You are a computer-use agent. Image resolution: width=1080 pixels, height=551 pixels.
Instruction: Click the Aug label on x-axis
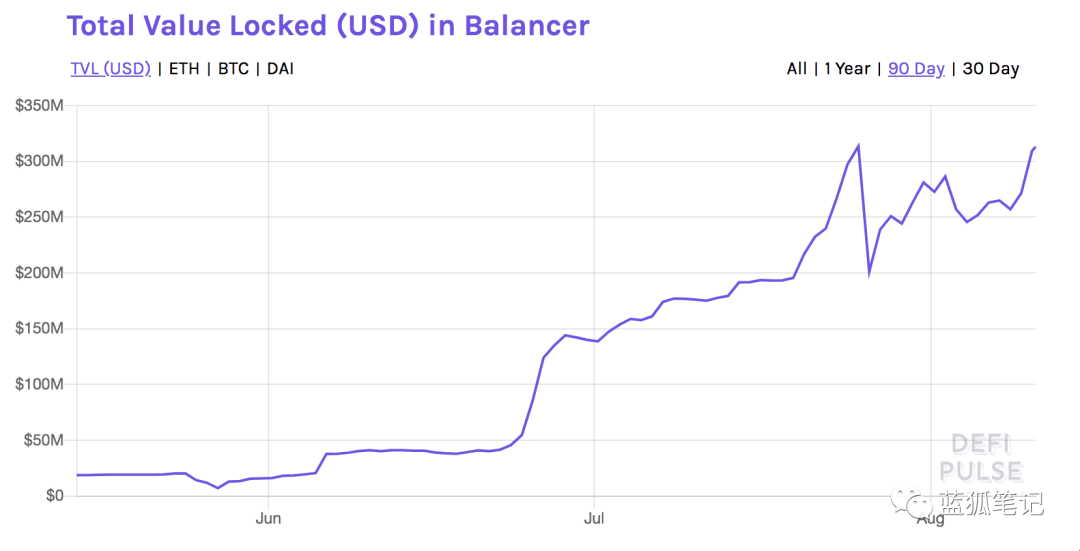(x=930, y=518)
